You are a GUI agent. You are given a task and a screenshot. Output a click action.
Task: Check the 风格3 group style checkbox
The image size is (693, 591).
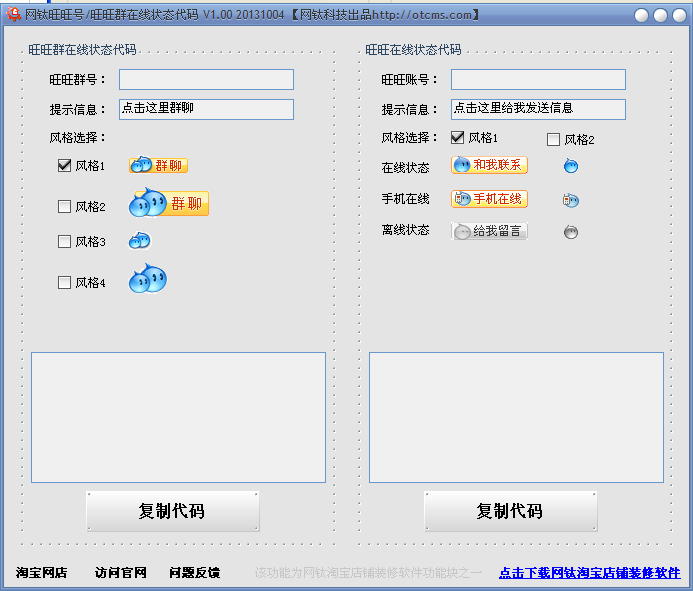click(x=65, y=241)
